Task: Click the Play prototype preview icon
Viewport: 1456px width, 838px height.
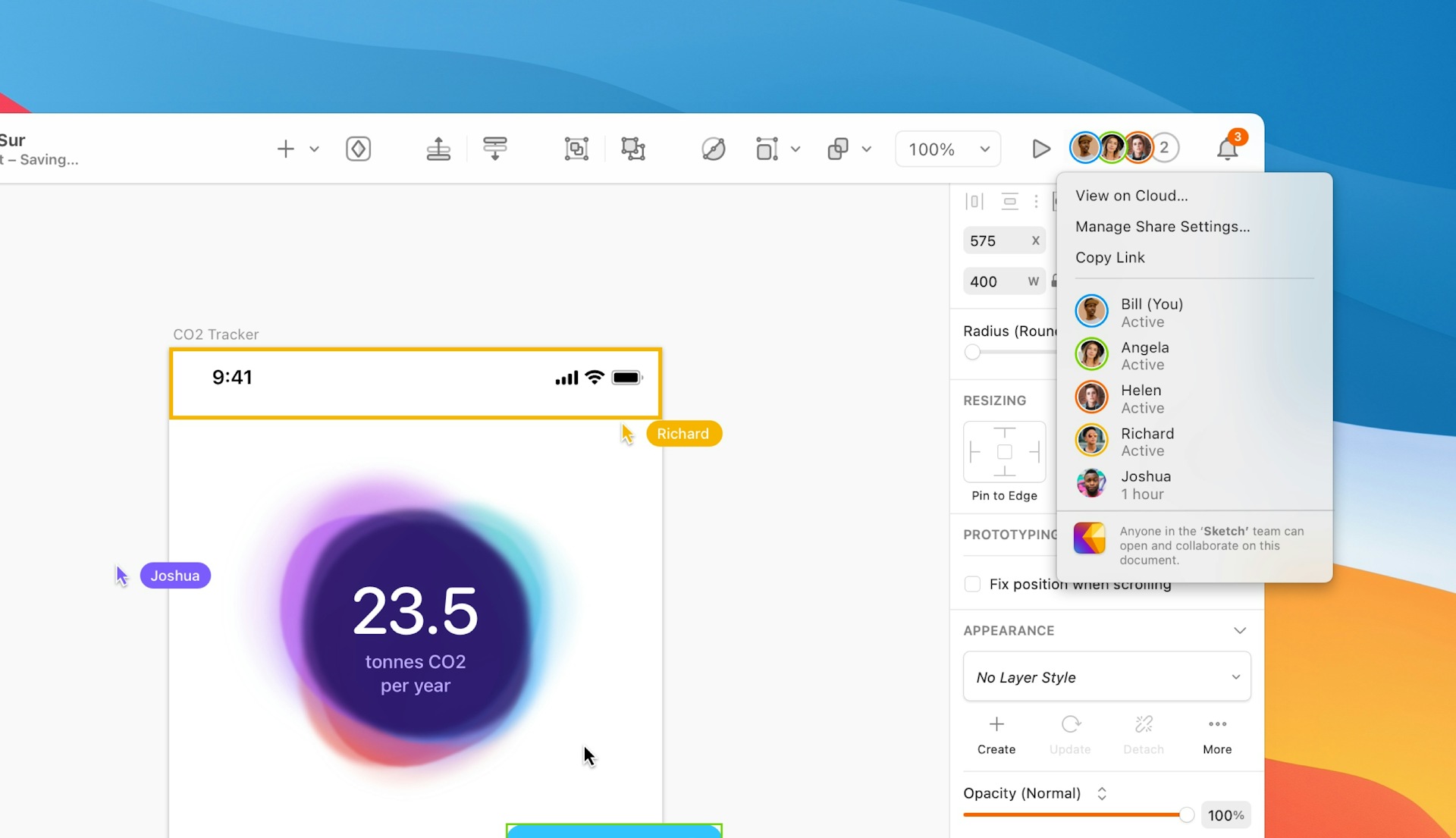Action: 1040,149
